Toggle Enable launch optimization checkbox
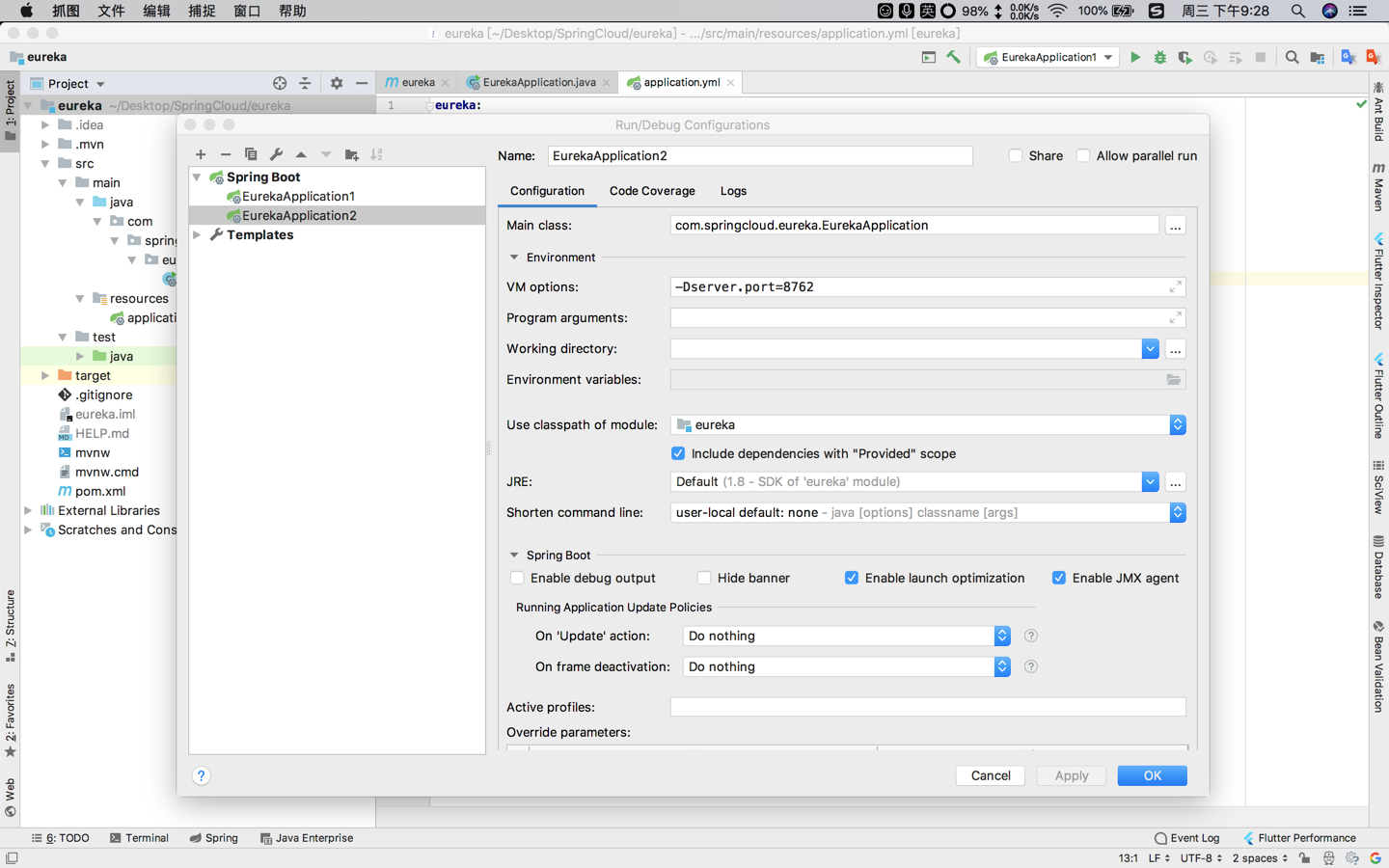The height and width of the screenshot is (868, 1389). point(852,578)
